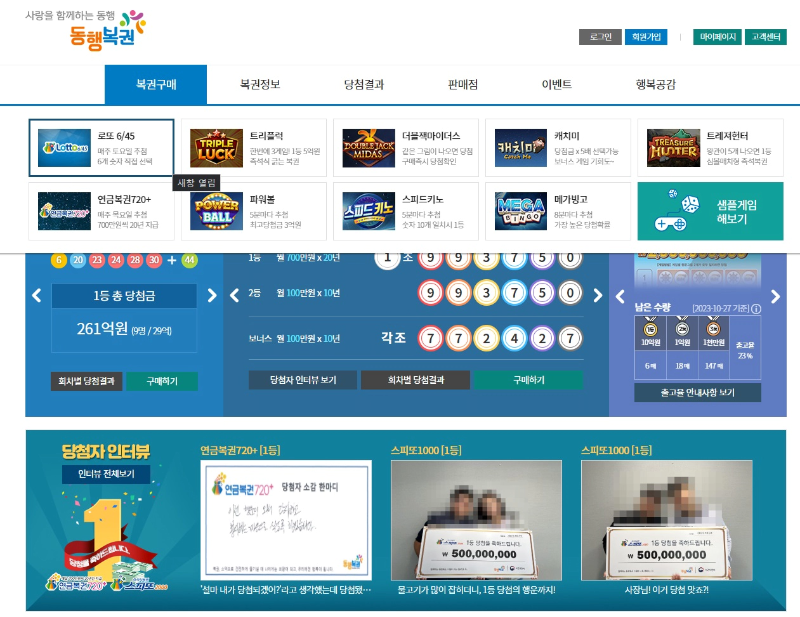This screenshot has height=617, width=800.
Task: Click 당첨자 인터뷰 보기 button
Action: pos(303,380)
